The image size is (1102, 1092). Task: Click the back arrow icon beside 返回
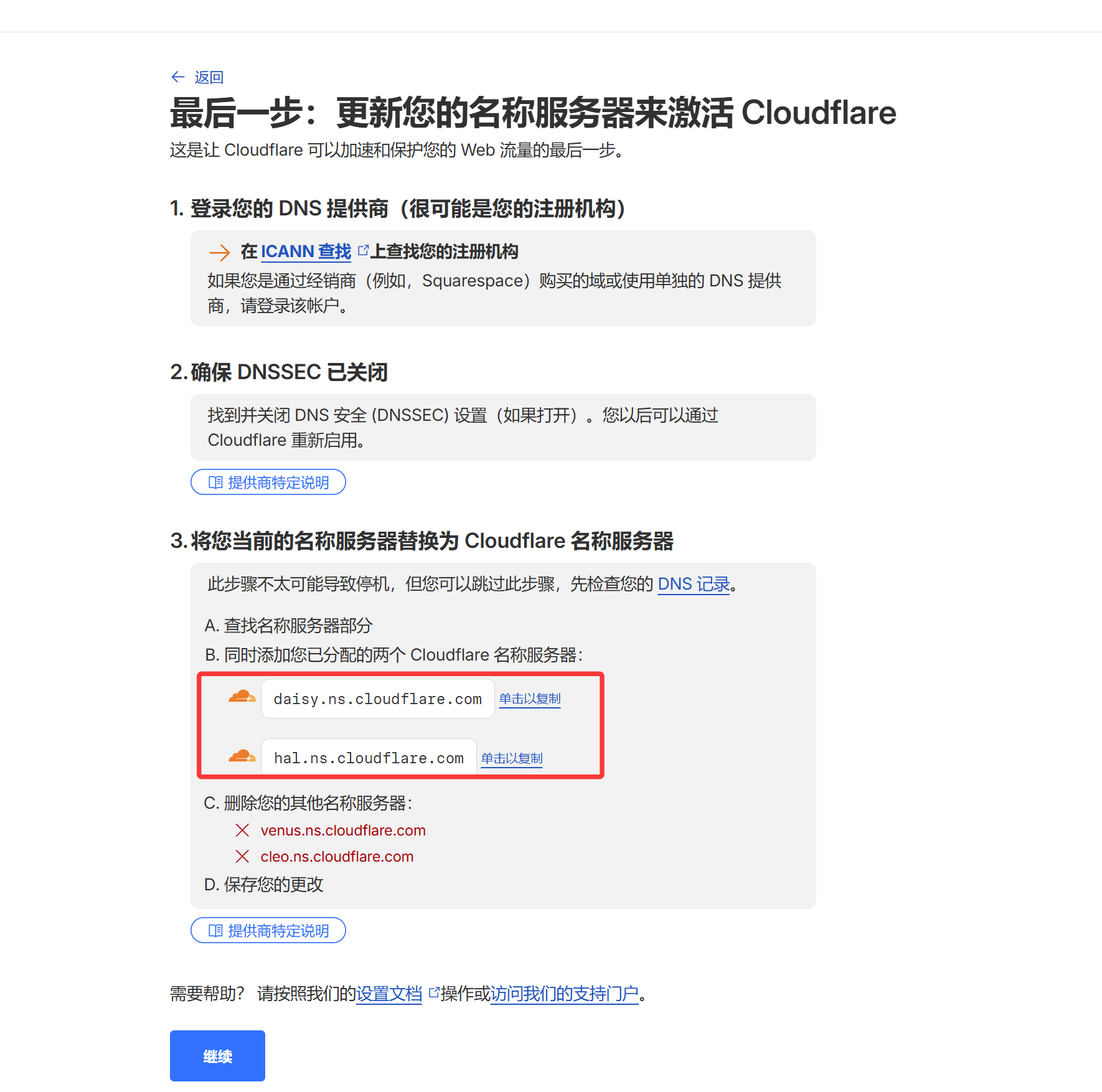pos(178,77)
